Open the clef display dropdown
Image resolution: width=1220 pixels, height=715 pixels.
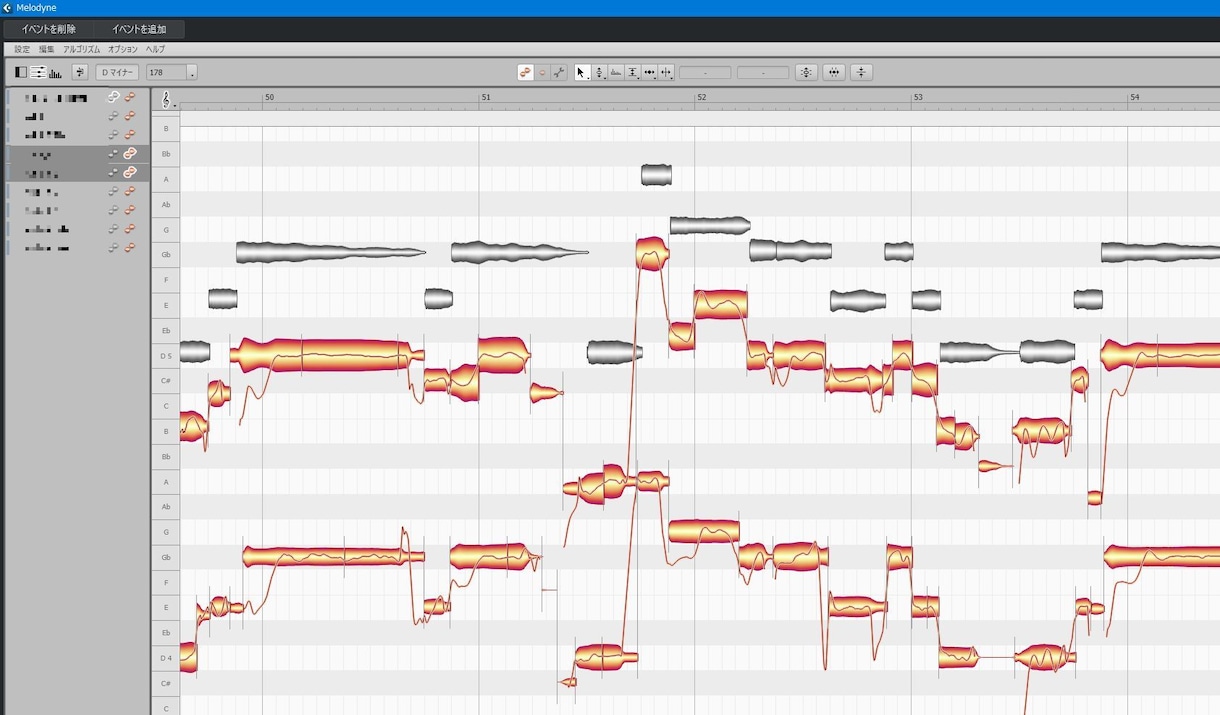[168, 99]
